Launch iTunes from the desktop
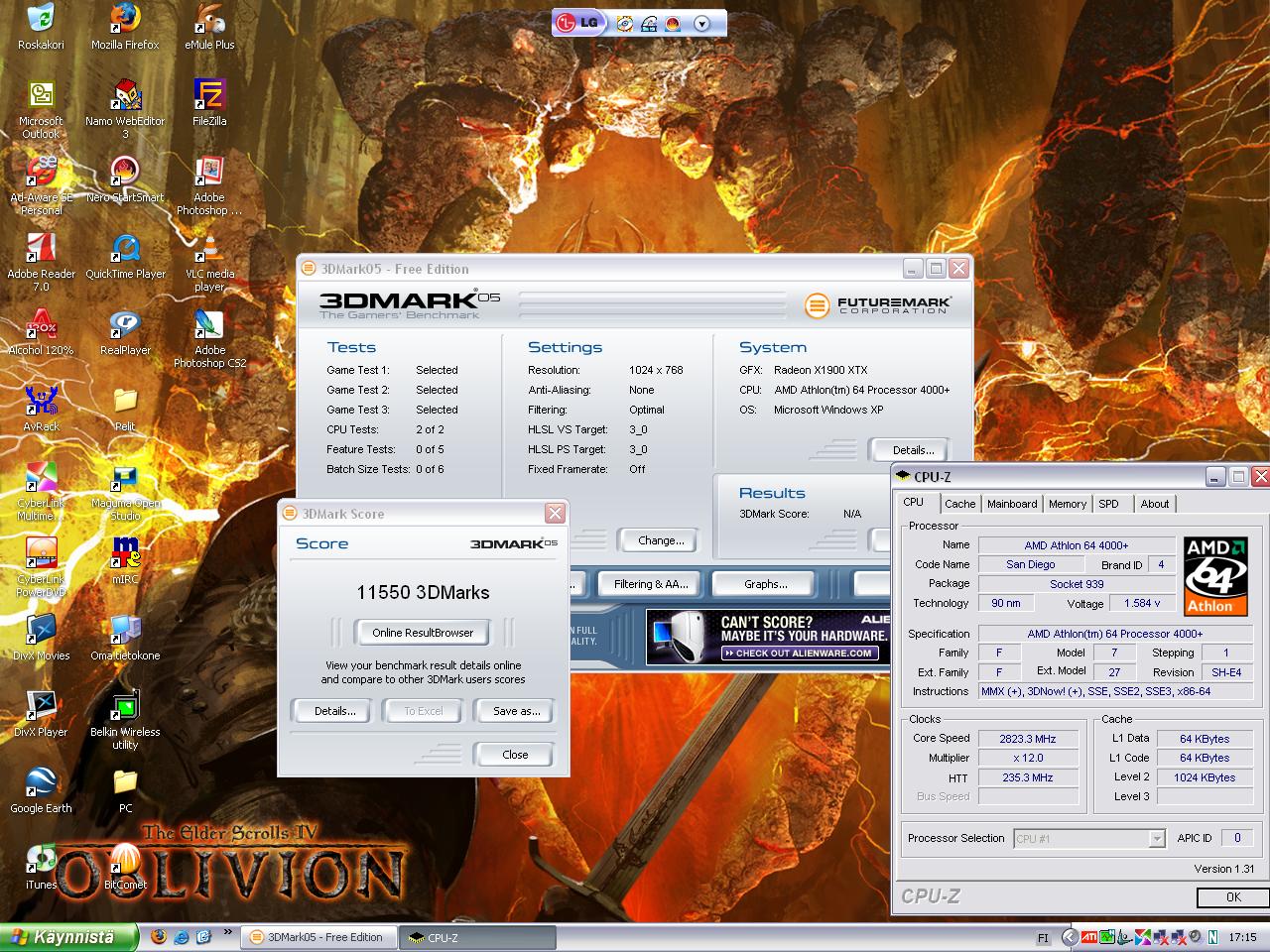Image resolution: width=1270 pixels, height=952 pixels. coord(41,867)
